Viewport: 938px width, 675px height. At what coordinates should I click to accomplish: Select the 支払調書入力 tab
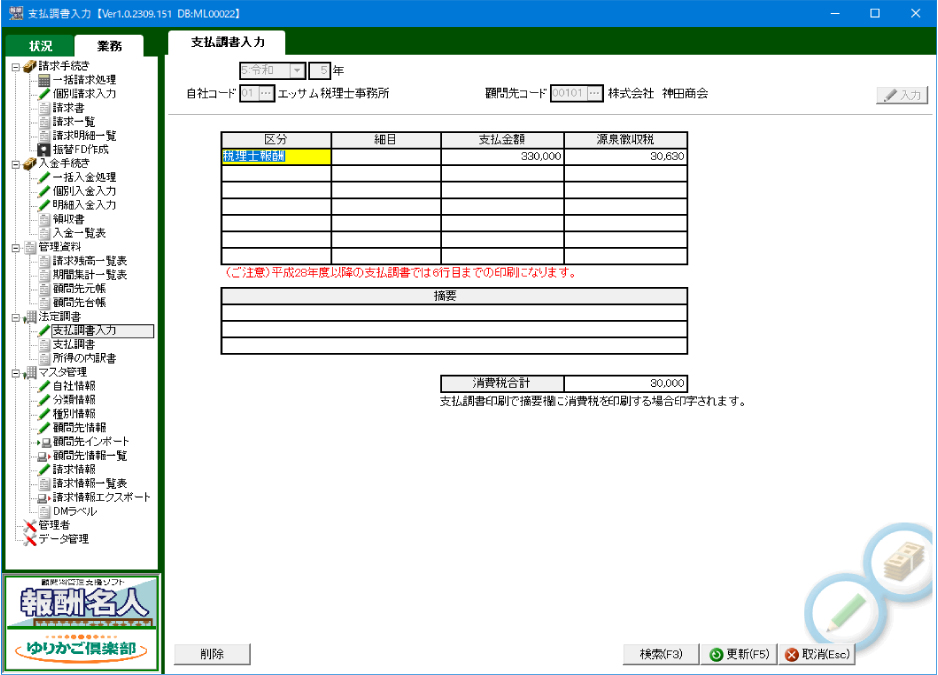click(227, 42)
